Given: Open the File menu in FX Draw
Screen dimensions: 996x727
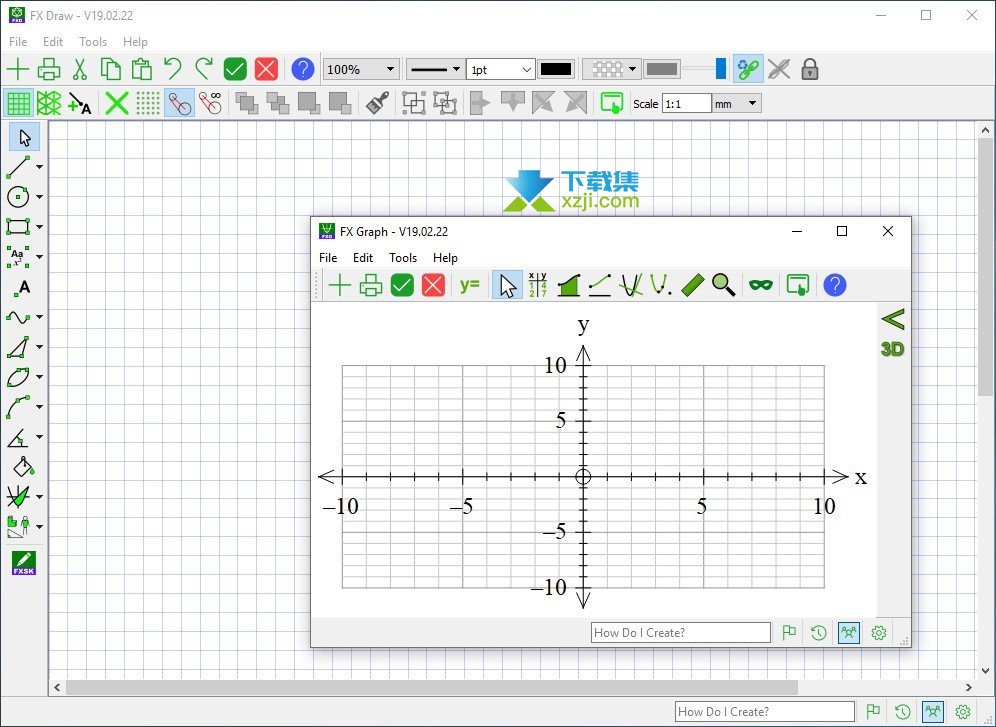Looking at the screenshot, I should pos(18,42).
